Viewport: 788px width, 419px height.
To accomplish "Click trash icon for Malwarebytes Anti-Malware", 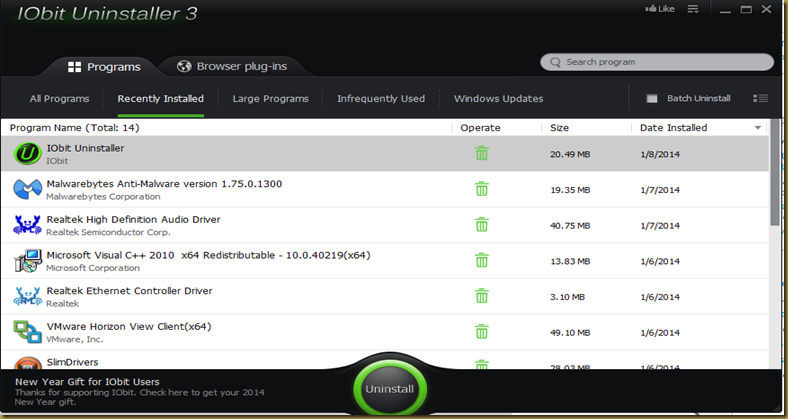I will pos(481,189).
